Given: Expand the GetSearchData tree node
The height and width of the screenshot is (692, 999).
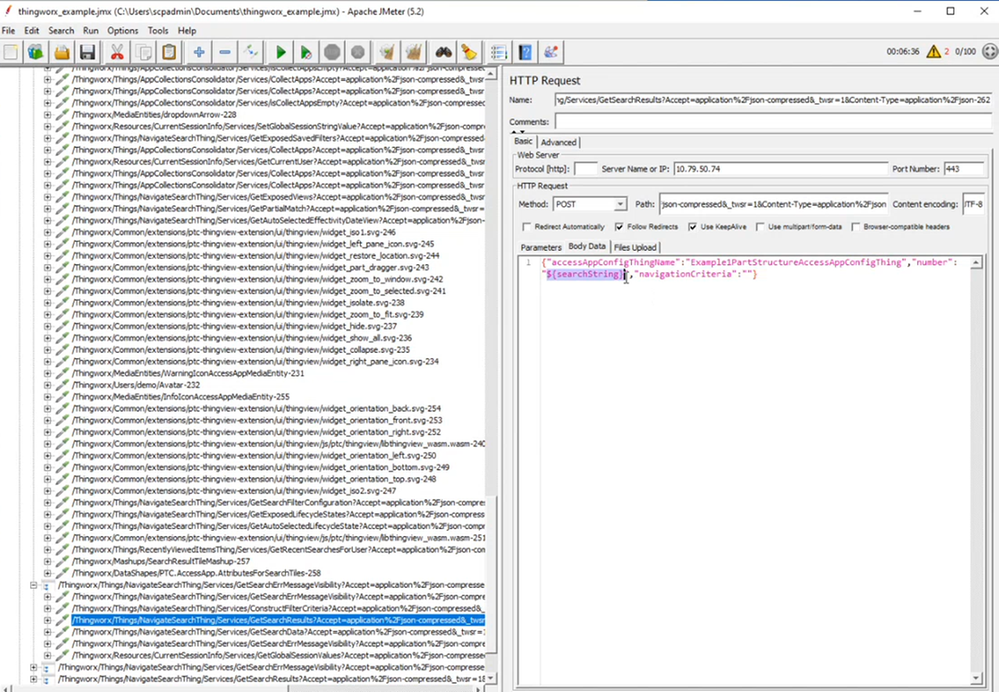Looking at the screenshot, I should 47,632.
